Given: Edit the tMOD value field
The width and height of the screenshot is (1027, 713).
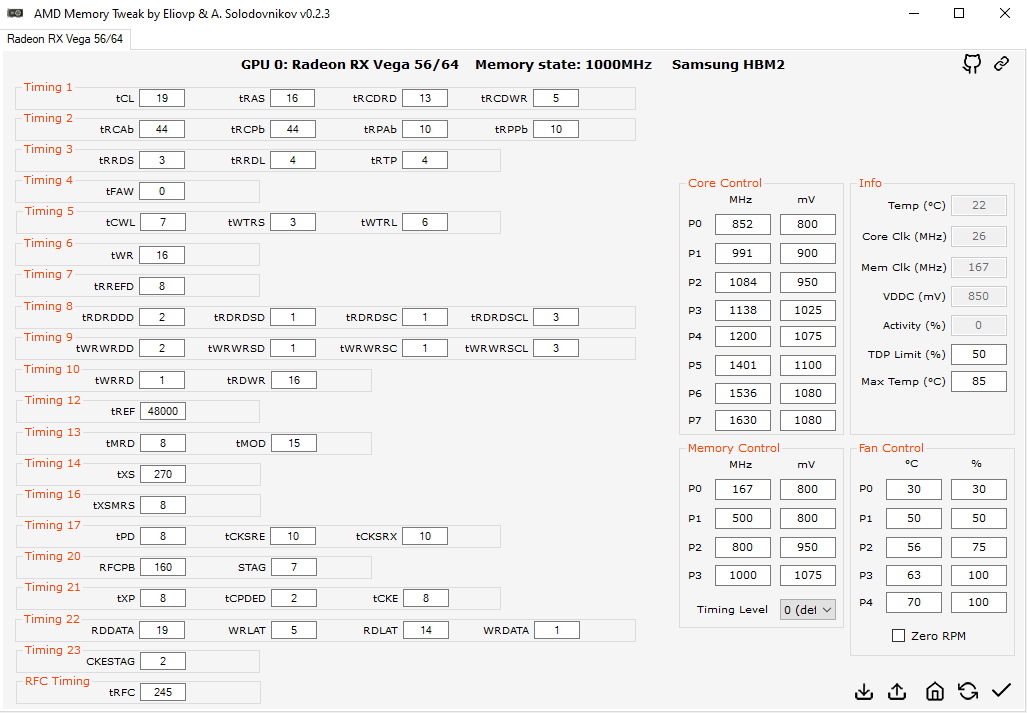Looking at the screenshot, I should [294, 443].
